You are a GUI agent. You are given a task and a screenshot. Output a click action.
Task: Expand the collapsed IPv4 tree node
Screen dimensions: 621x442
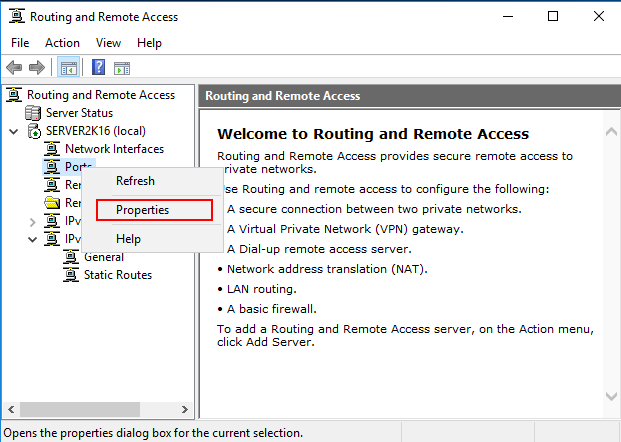(33, 222)
